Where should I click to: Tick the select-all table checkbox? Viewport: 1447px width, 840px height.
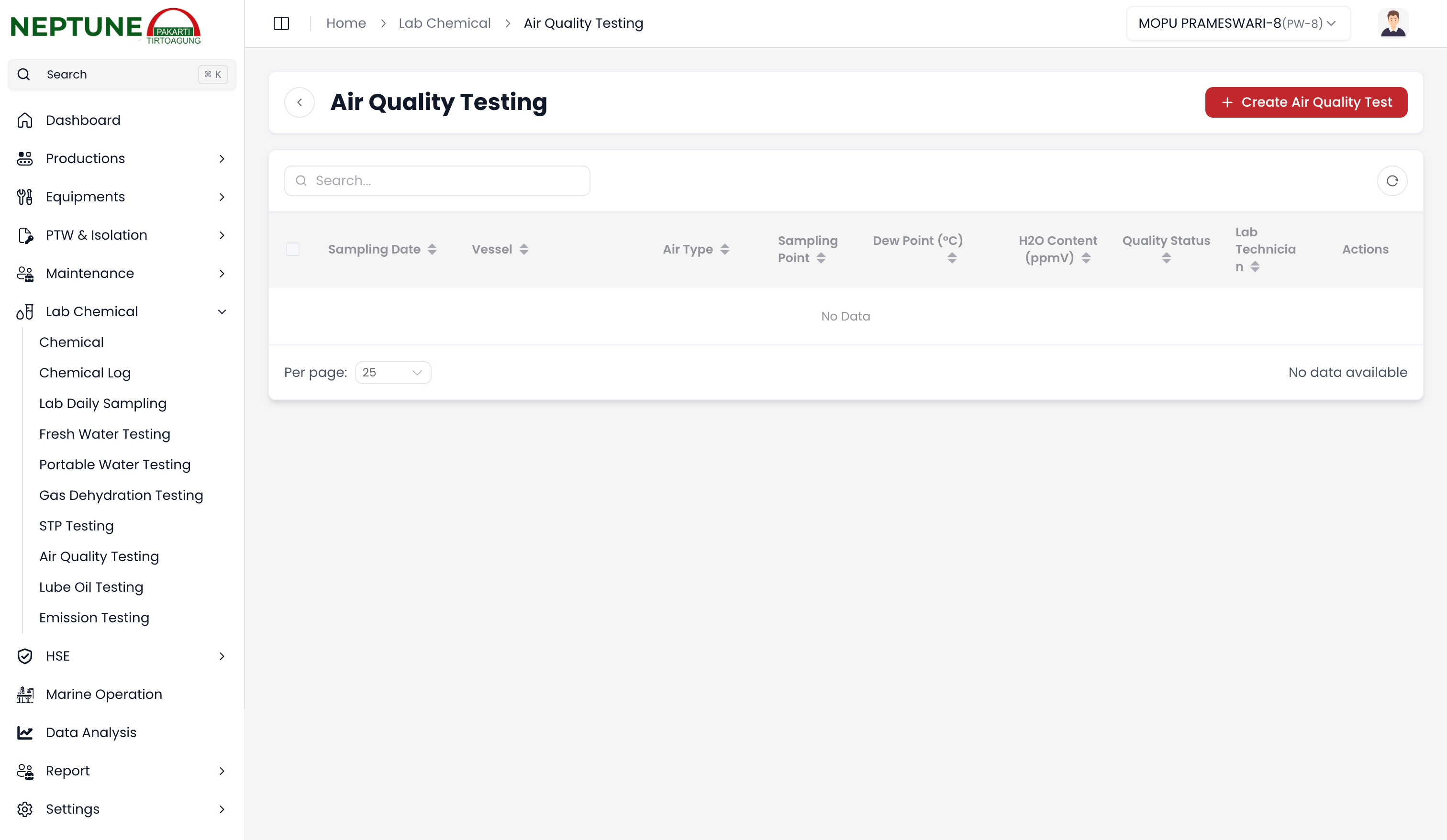pos(293,249)
